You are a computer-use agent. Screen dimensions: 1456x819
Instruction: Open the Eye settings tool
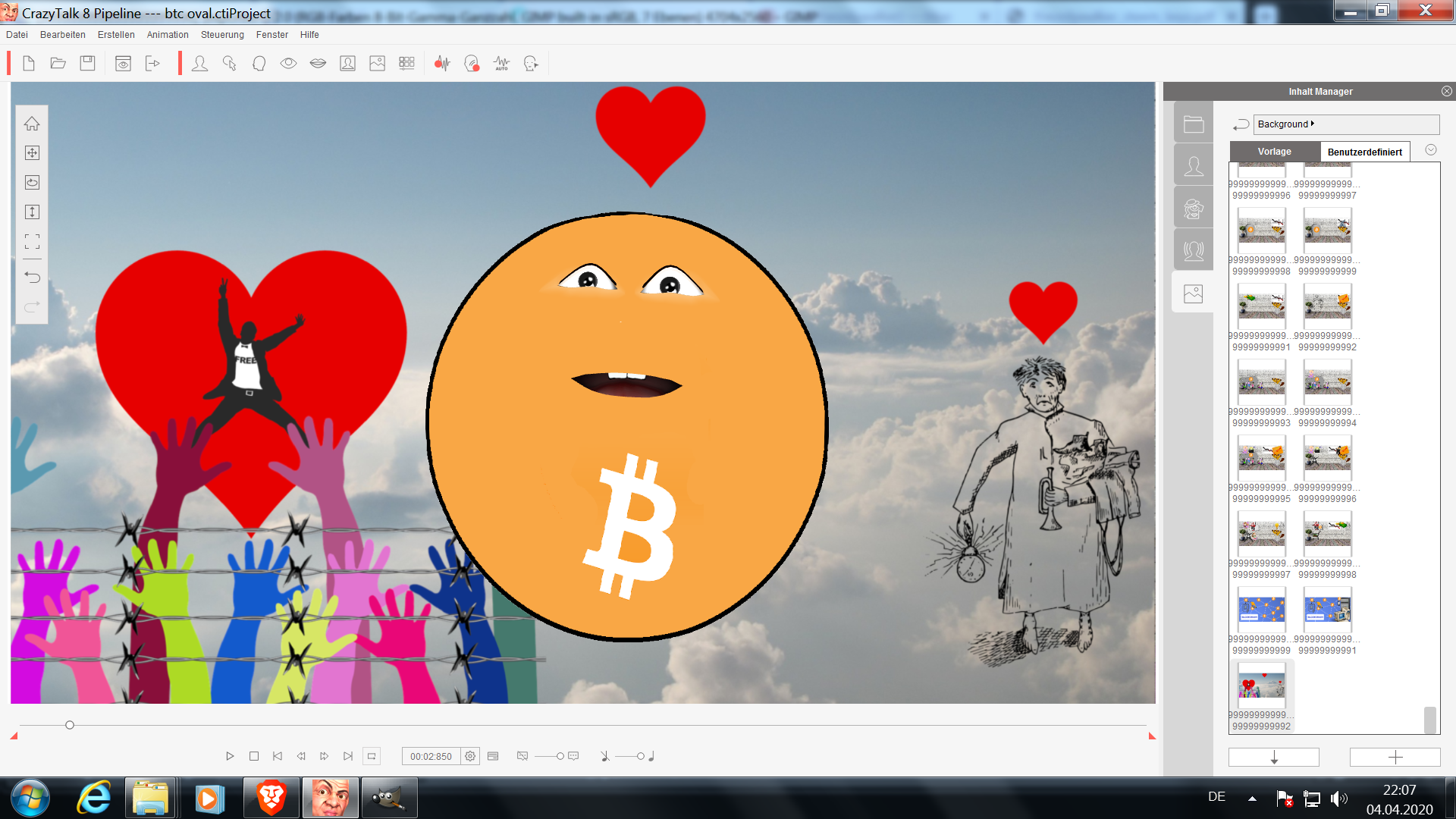click(x=288, y=64)
